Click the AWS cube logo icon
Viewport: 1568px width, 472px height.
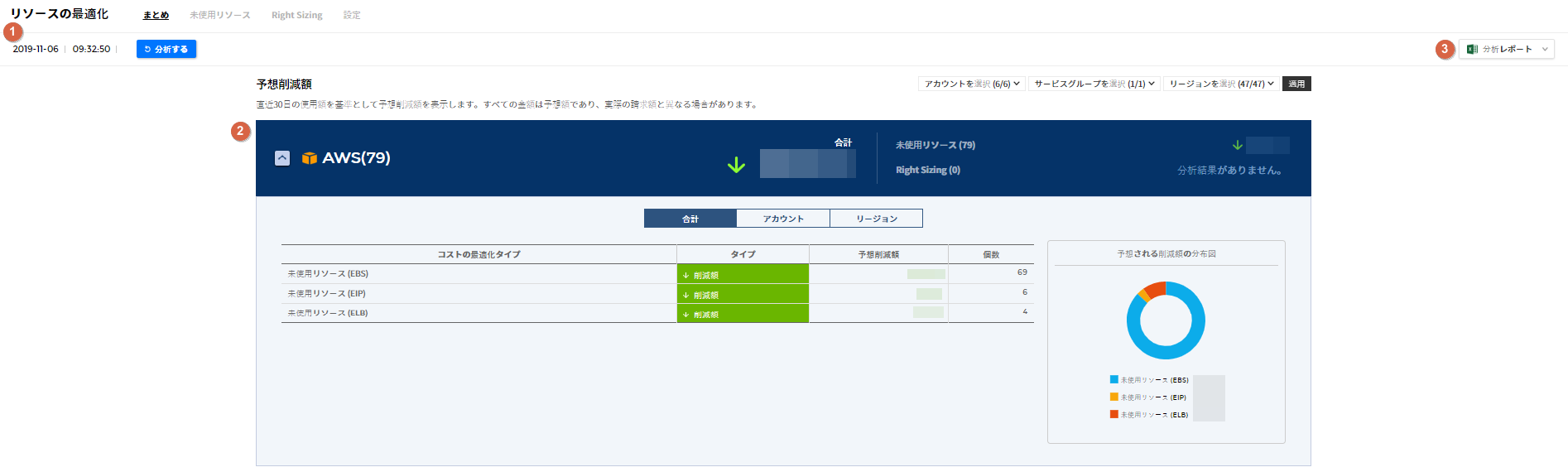pos(310,158)
